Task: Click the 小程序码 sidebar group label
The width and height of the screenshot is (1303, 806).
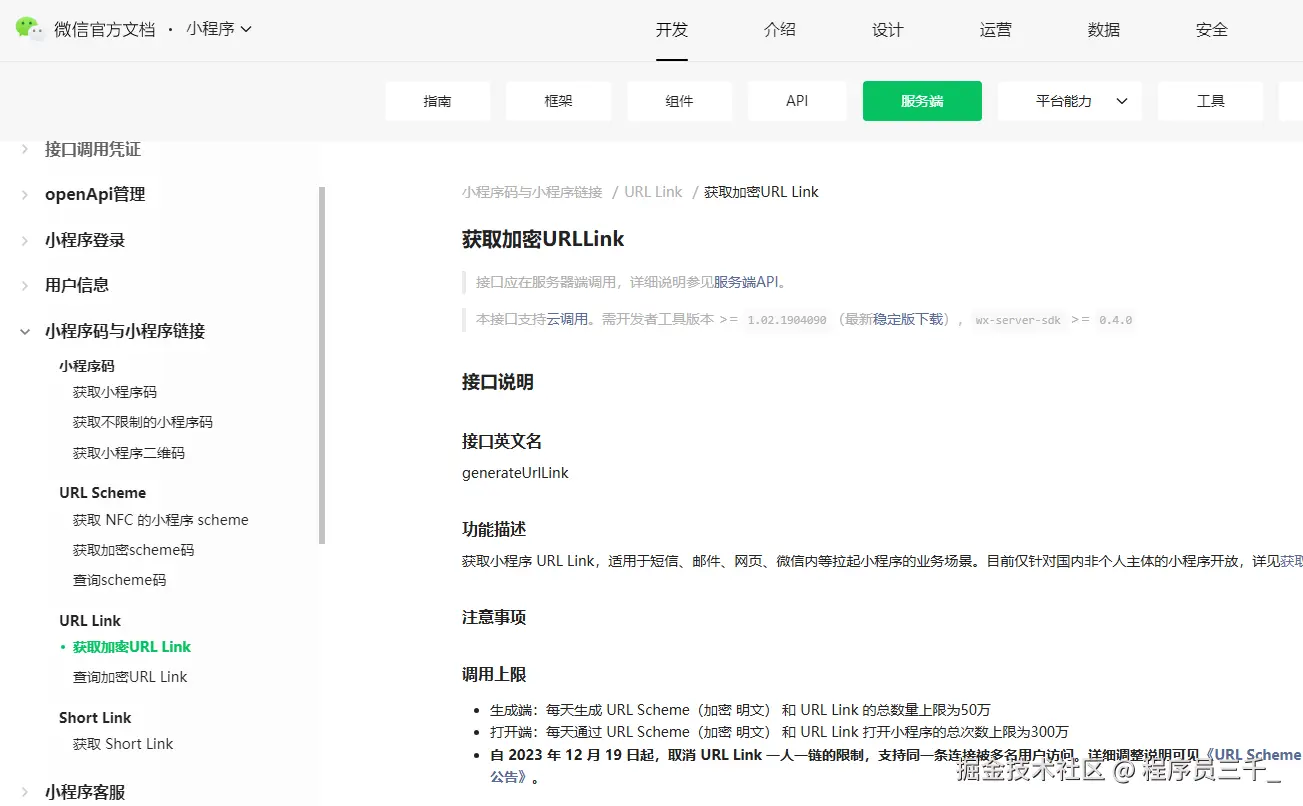Action: pyautogui.click(x=87, y=366)
